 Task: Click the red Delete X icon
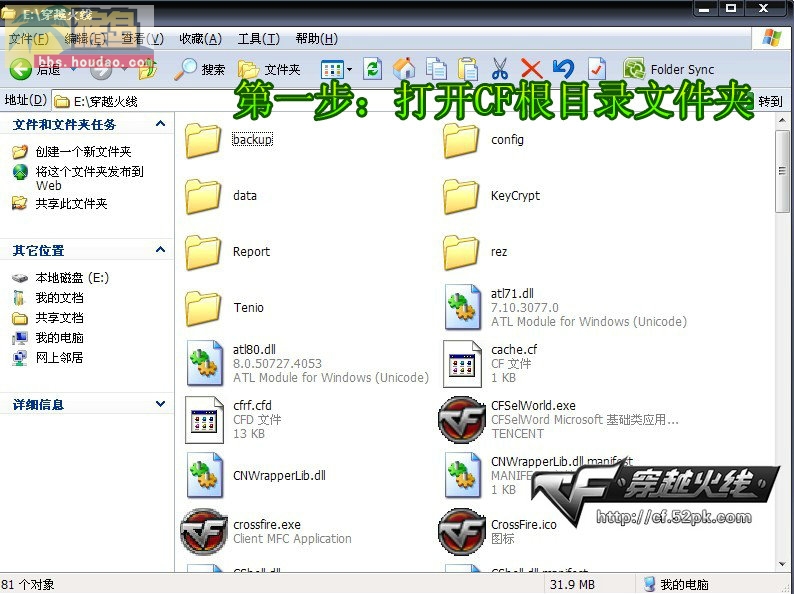tap(531, 69)
